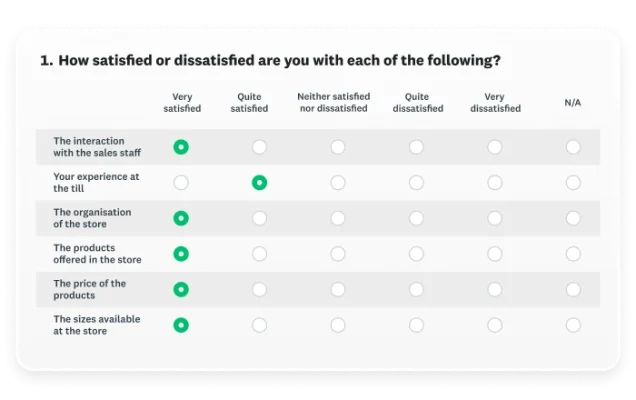Pick Quite satisfied for price of the products

259,289
